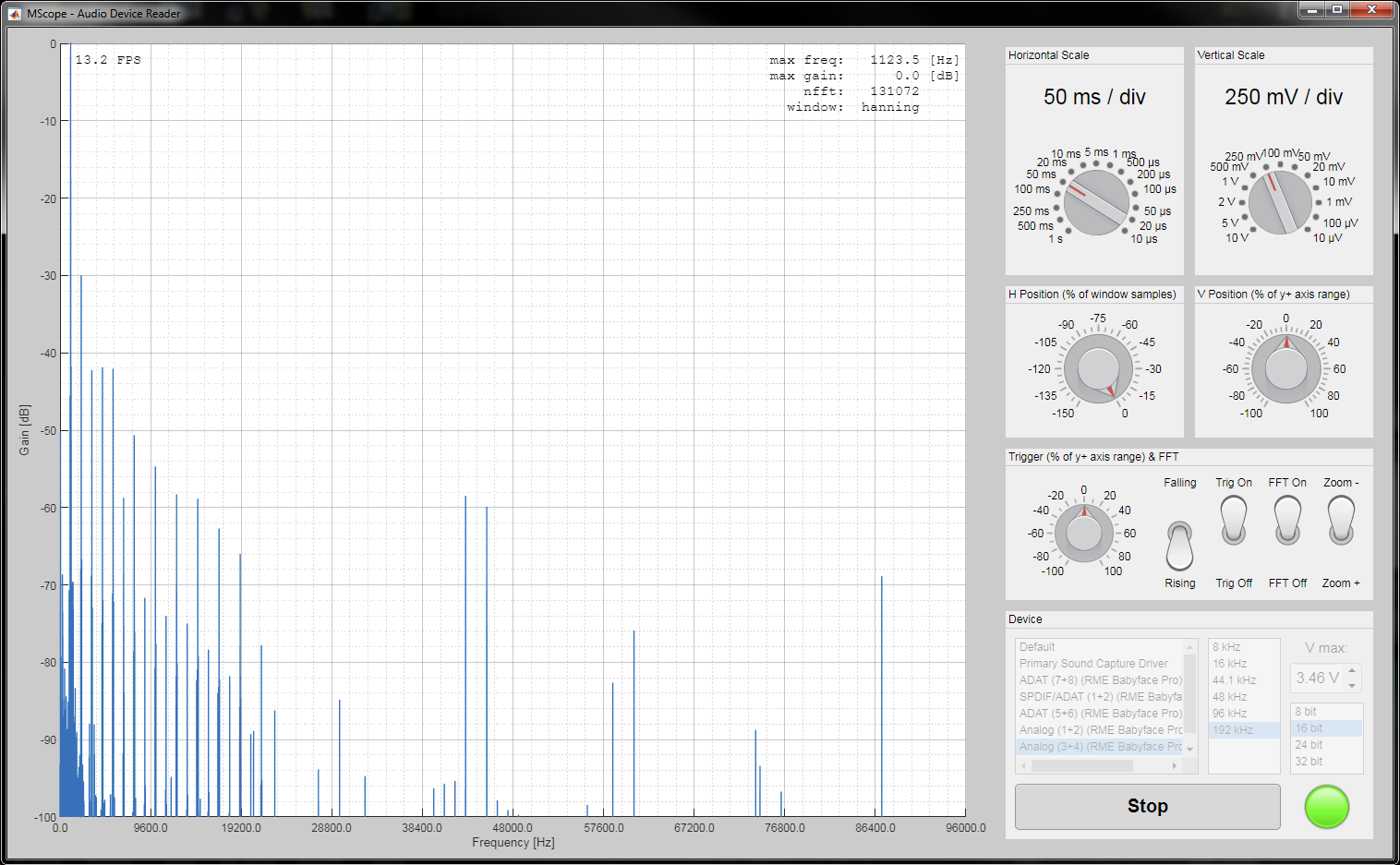Click the Horizontal Scale knob

point(1095,199)
